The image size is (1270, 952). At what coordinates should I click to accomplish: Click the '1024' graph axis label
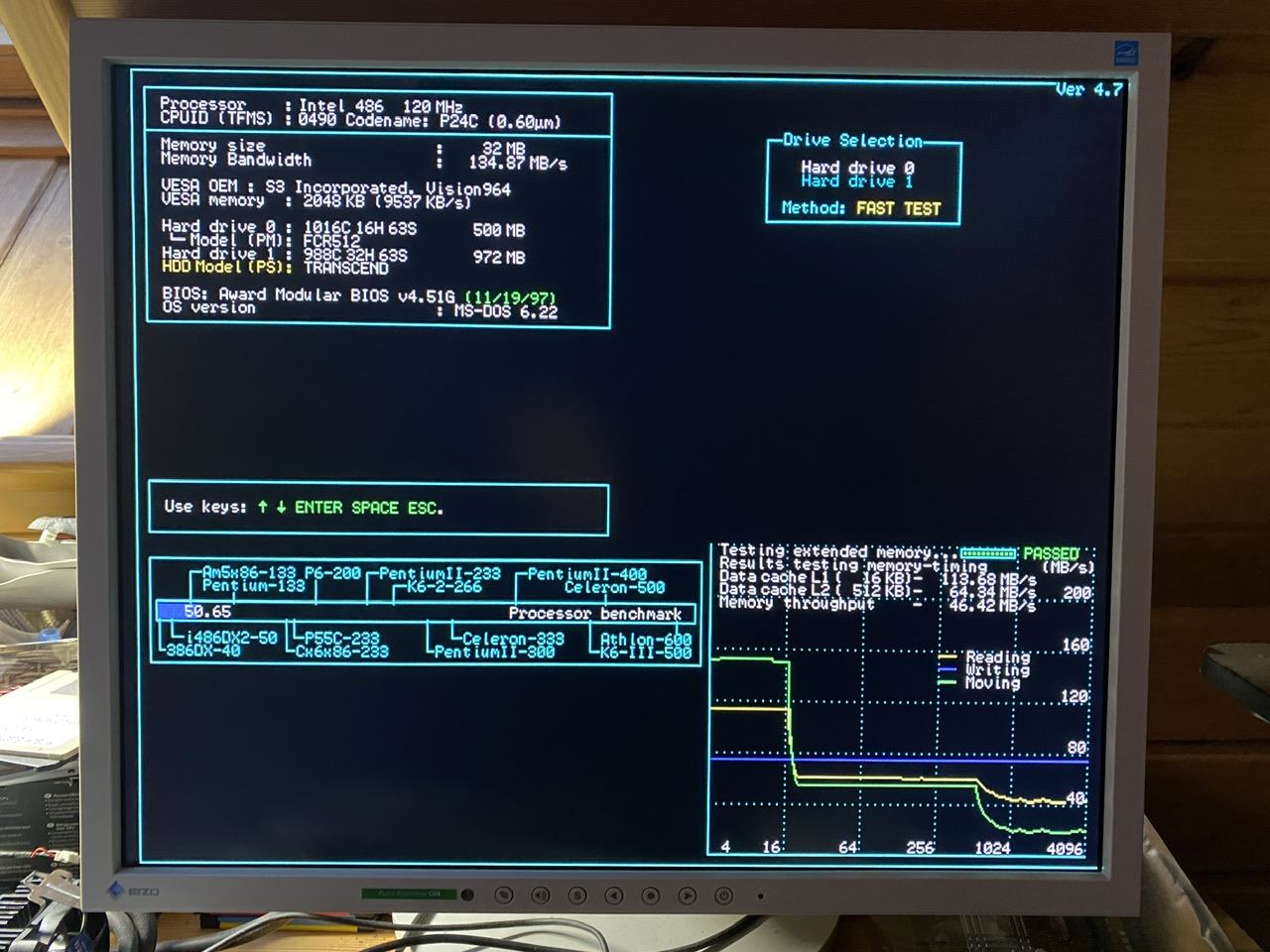pyautogui.click(x=992, y=848)
